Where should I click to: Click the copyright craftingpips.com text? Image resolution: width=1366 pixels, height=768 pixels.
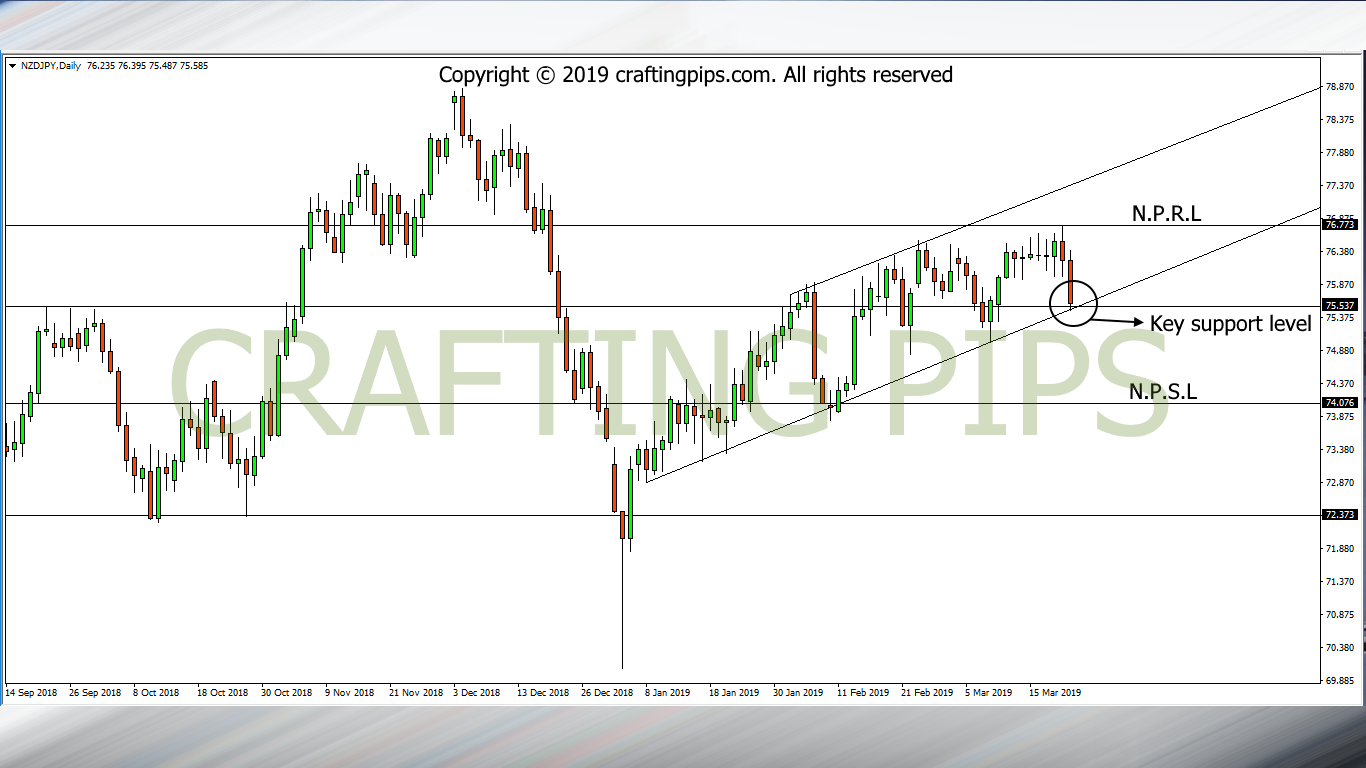696,75
